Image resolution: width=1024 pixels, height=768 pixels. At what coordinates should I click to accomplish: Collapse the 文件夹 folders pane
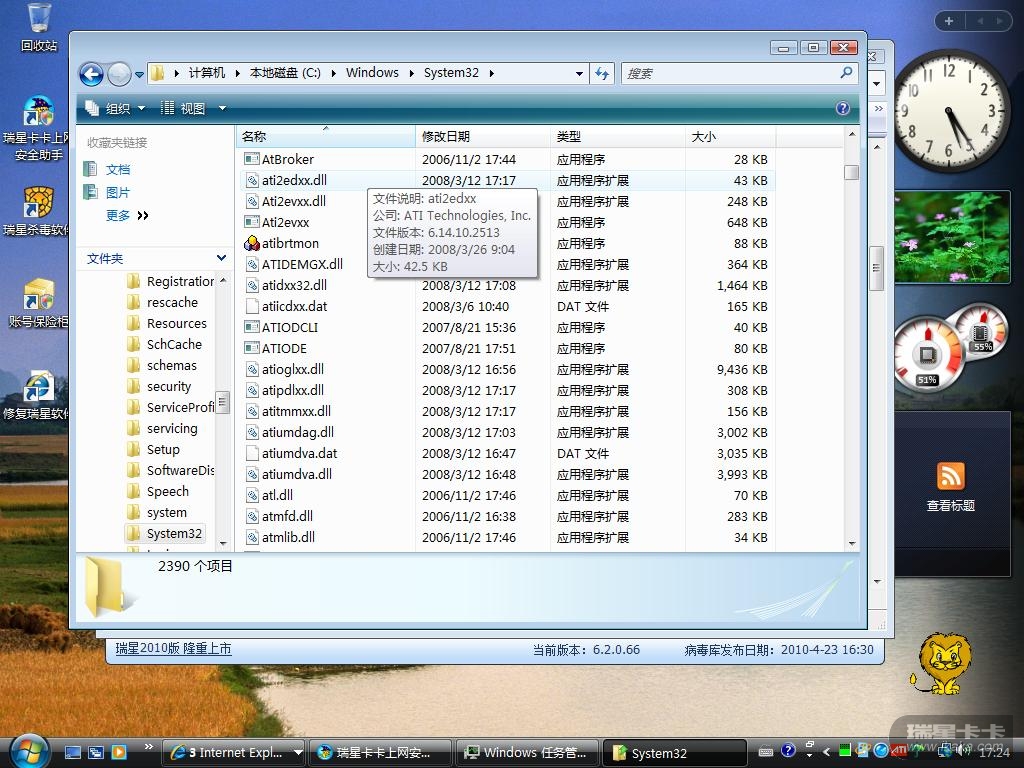click(x=221, y=258)
